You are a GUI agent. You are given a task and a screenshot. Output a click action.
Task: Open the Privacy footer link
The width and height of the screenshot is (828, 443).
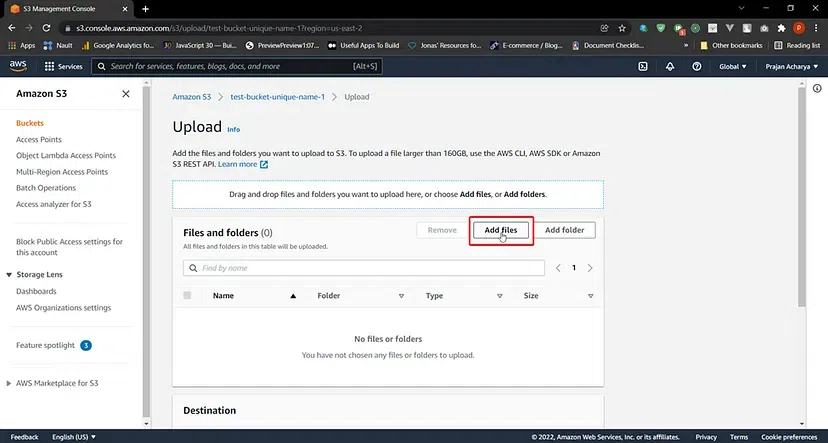[x=706, y=437]
